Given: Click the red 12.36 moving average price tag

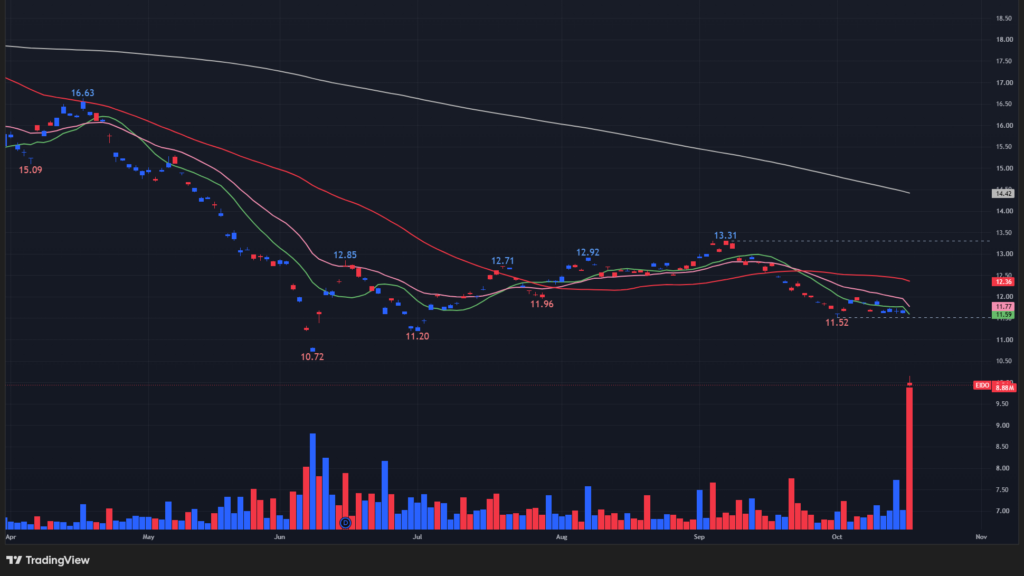Looking at the screenshot, I should pos(1003,281).
